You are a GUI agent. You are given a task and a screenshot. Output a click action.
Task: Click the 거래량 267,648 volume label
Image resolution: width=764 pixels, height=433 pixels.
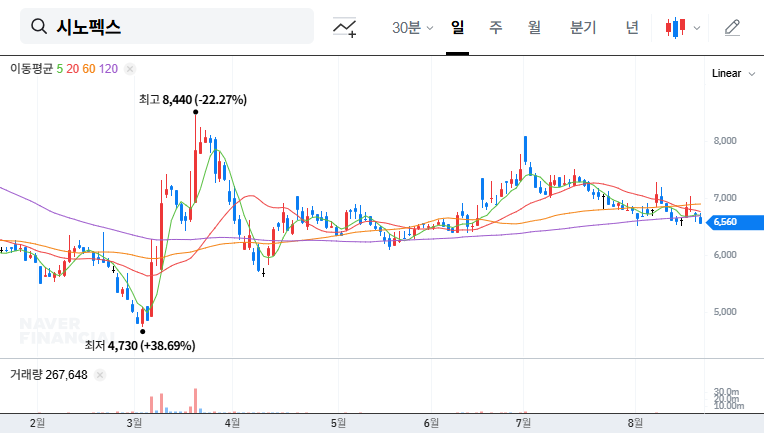(49, 375)
